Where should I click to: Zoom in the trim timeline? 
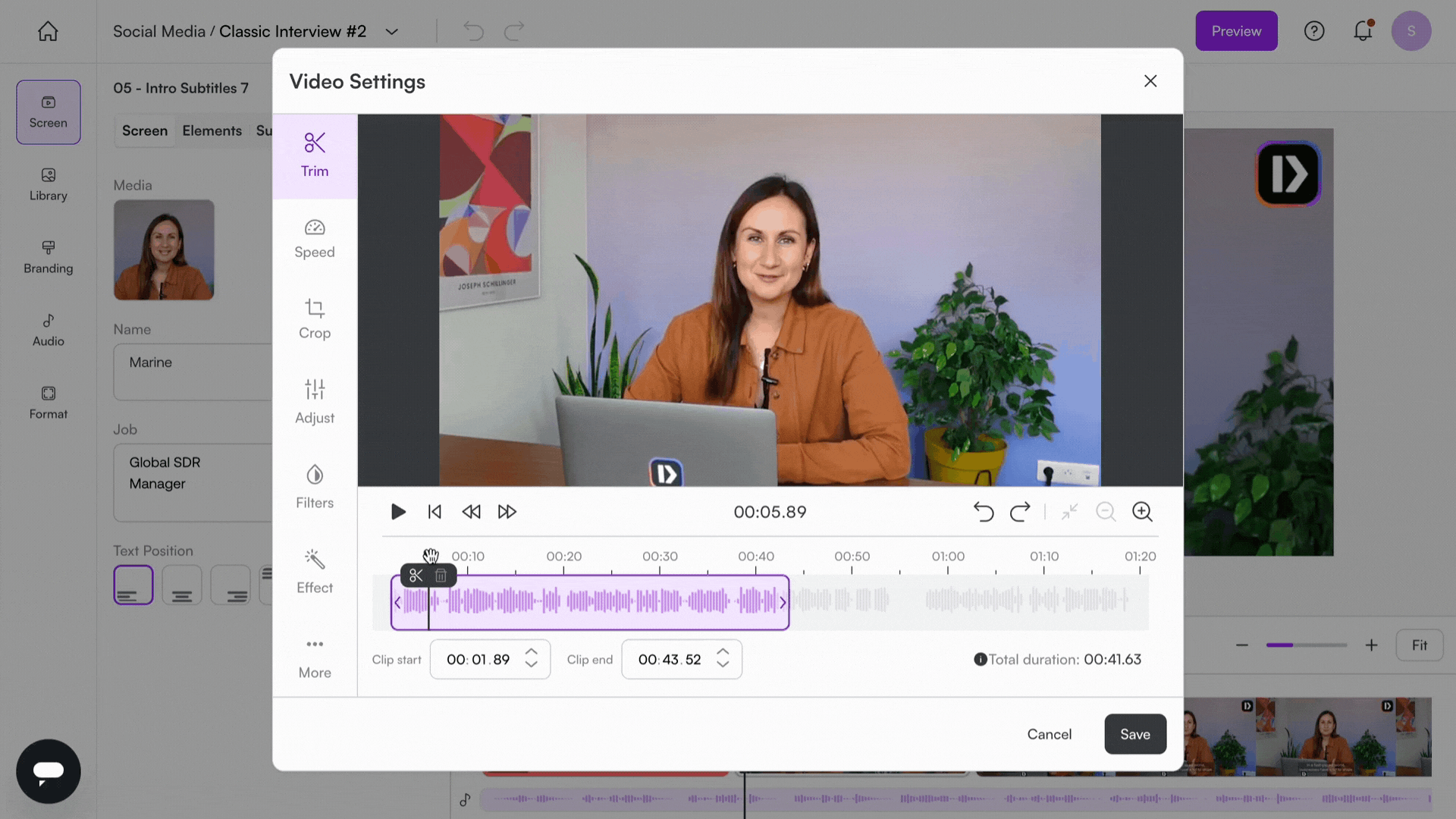pyautogui.click(x=1142, y=512)
